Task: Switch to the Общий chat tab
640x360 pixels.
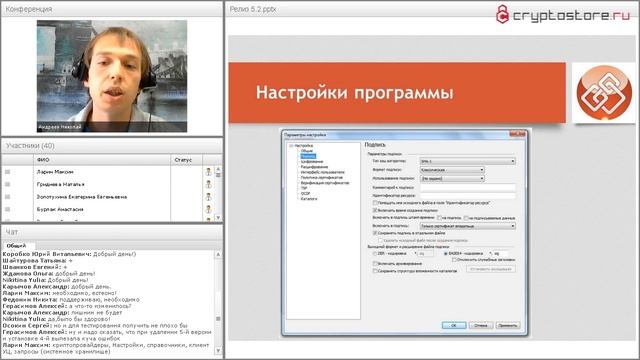Action: pyautogui.click(x=16, y=246)
